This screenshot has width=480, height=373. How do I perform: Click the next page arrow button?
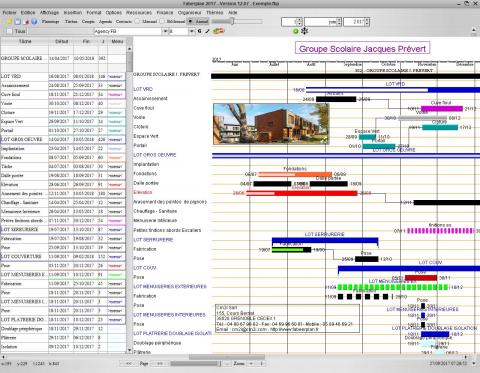point(160,363)
